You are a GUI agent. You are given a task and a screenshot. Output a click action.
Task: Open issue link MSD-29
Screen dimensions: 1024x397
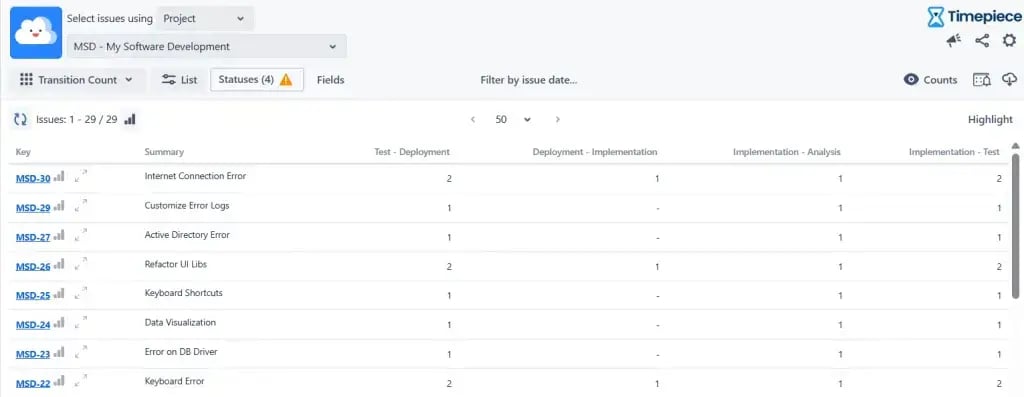[33, 208]
